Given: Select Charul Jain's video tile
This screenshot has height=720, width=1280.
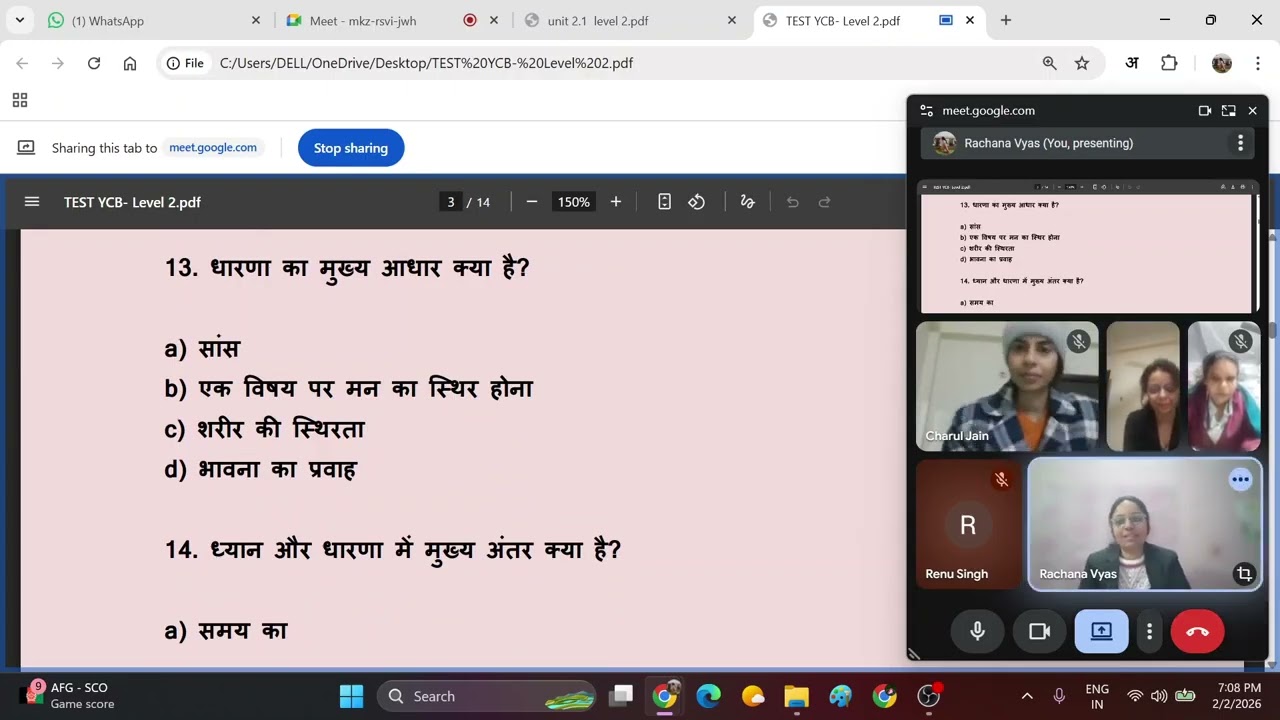Looking at the screenshot, I should point(1007,386).
